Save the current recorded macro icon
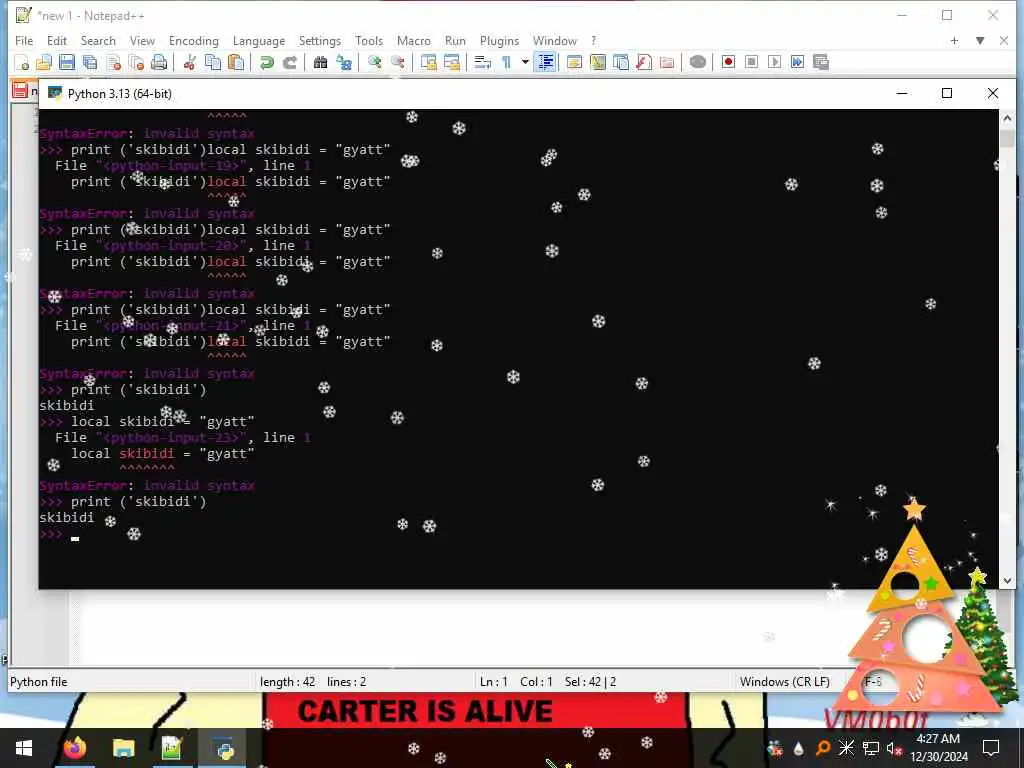The image size is (1024, 768). pos(821,63)
